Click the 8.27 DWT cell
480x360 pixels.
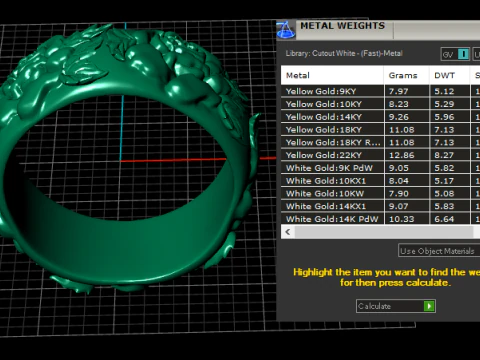click(x=449, y=155)
